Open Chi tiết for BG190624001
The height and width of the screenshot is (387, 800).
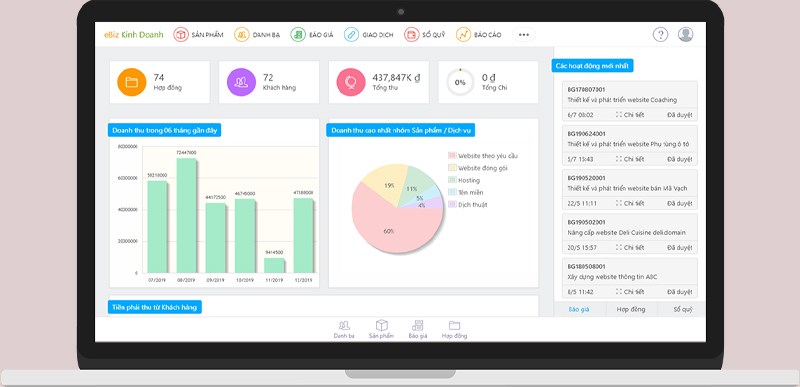[630, 159]
